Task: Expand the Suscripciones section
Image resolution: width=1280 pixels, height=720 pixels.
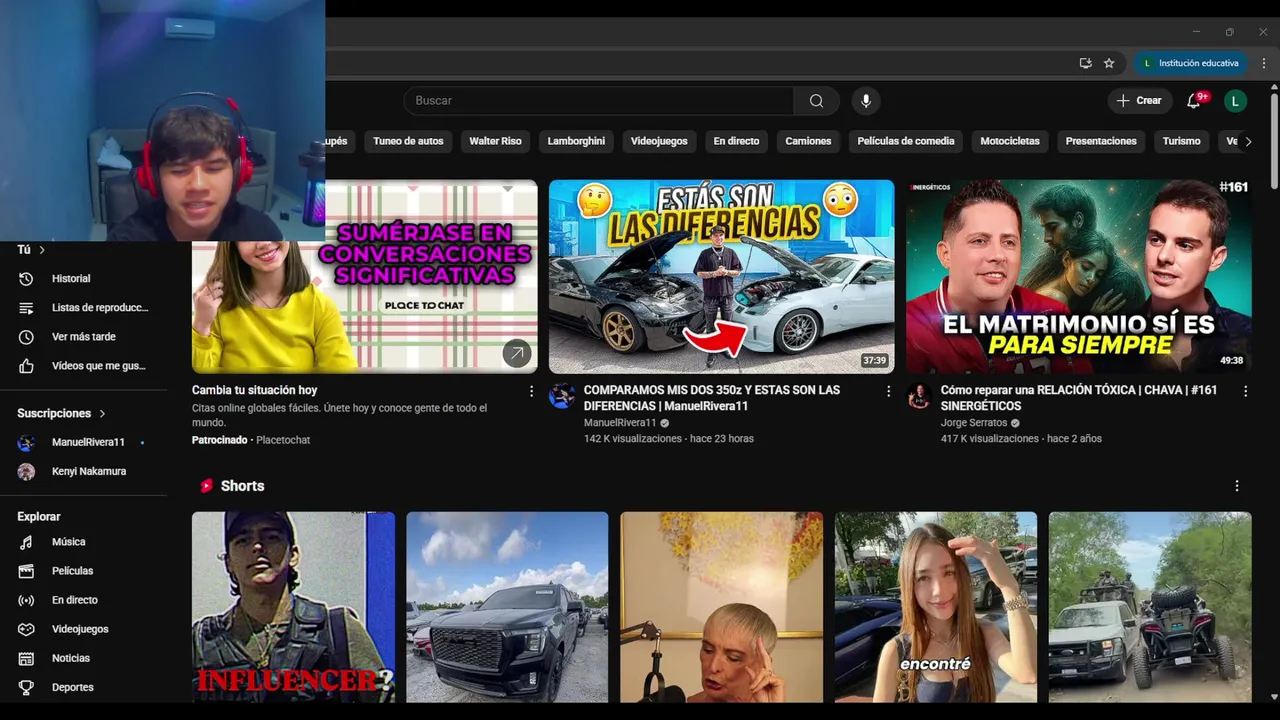Action: pos(62,413)
